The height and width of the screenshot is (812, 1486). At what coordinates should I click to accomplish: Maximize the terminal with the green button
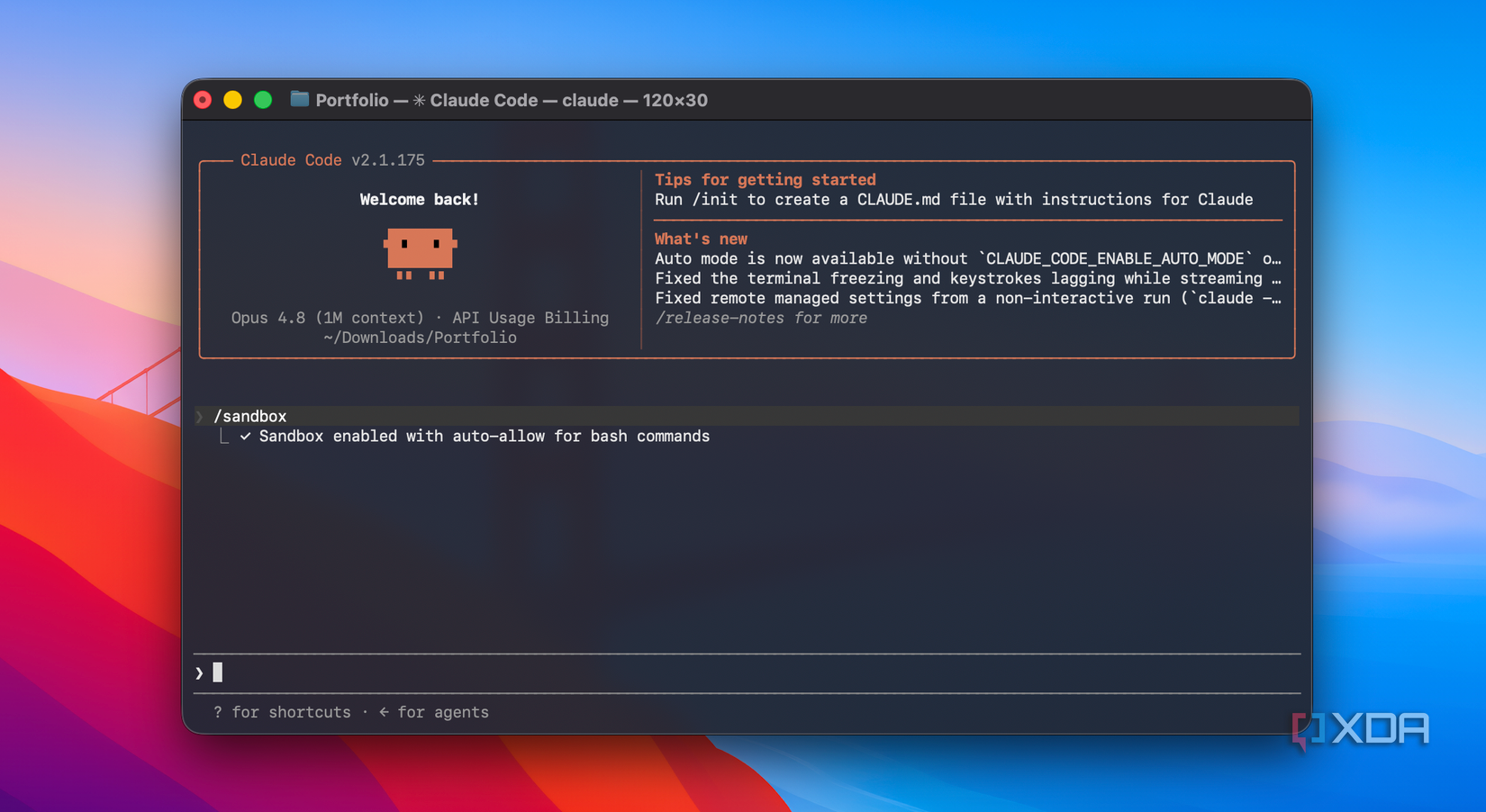coord(263,100)
